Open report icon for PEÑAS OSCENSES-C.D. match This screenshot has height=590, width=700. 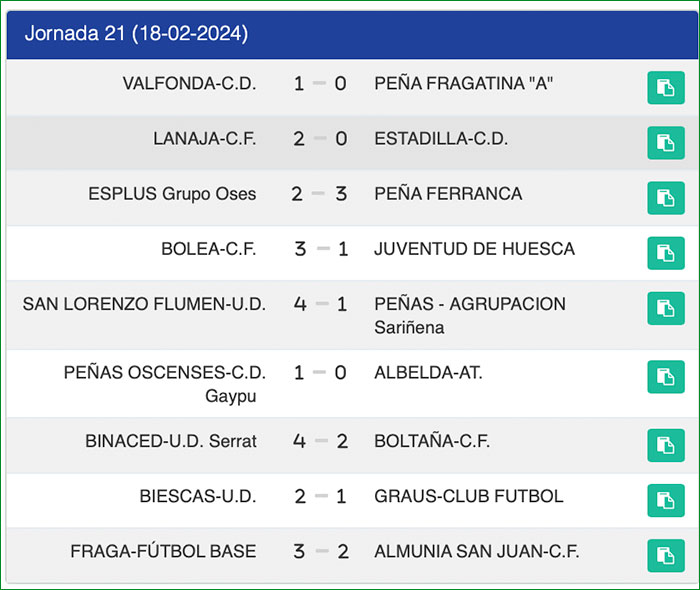tap(665, 377)
